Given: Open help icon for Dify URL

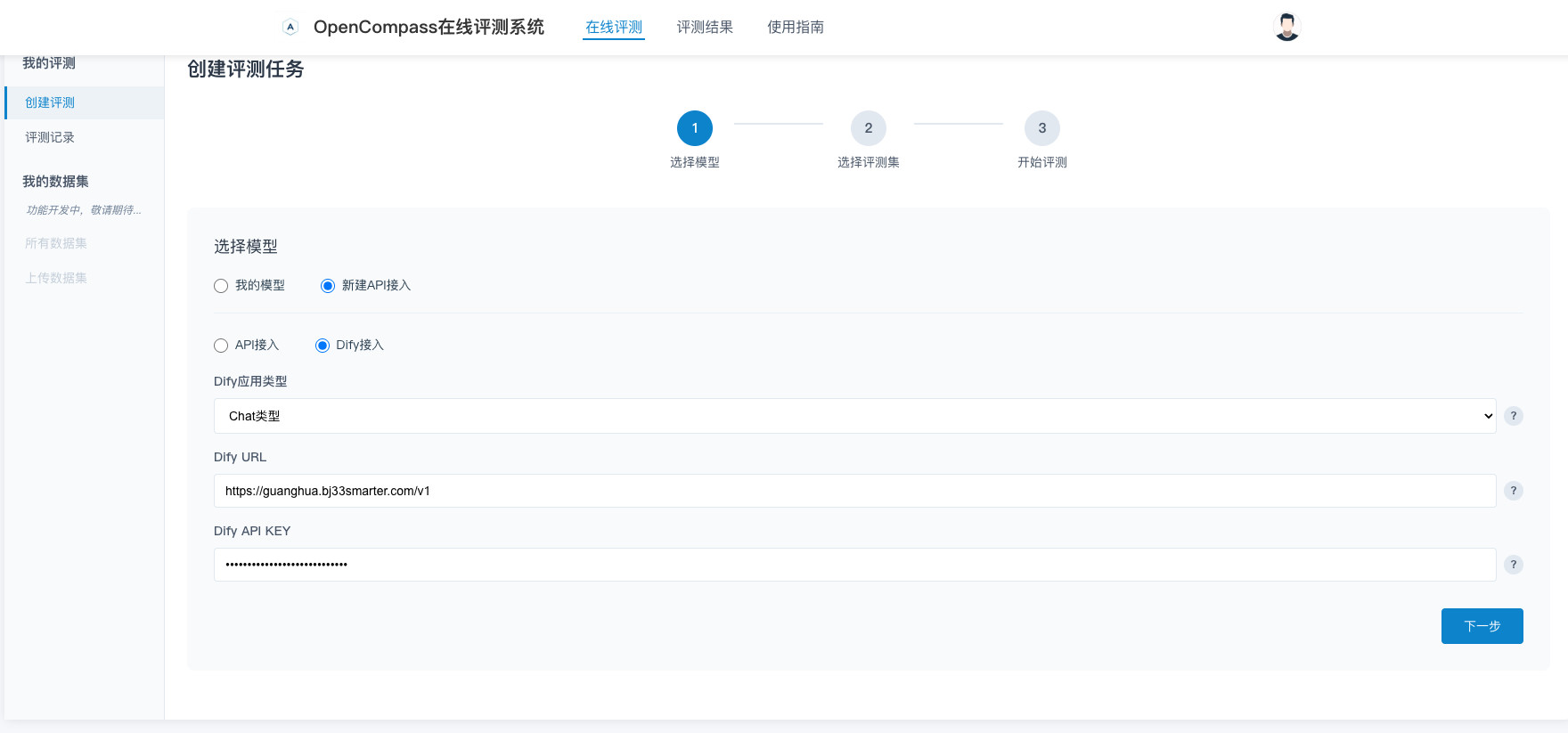Looking at the screenshot, I should point(1513,491).
